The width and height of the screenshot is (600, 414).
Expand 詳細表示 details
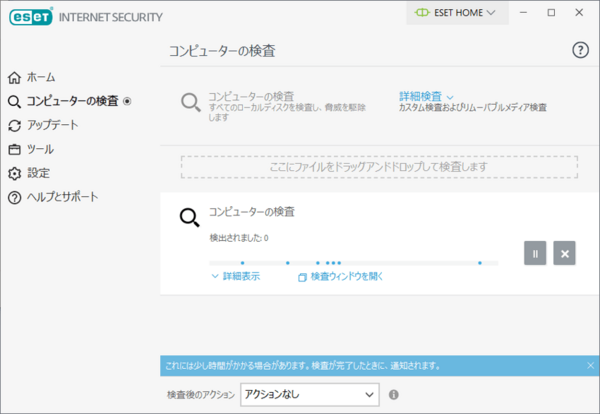[x=236, y=276]
